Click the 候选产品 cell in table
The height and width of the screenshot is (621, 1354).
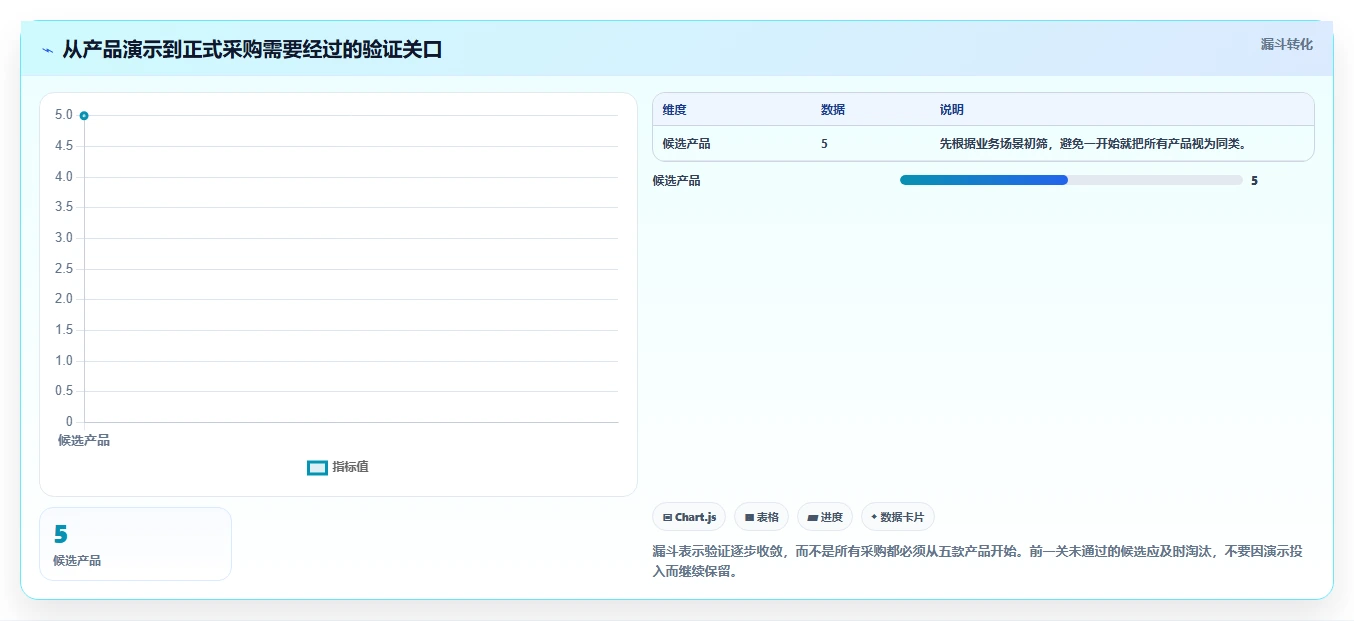[x=687, y=144]
